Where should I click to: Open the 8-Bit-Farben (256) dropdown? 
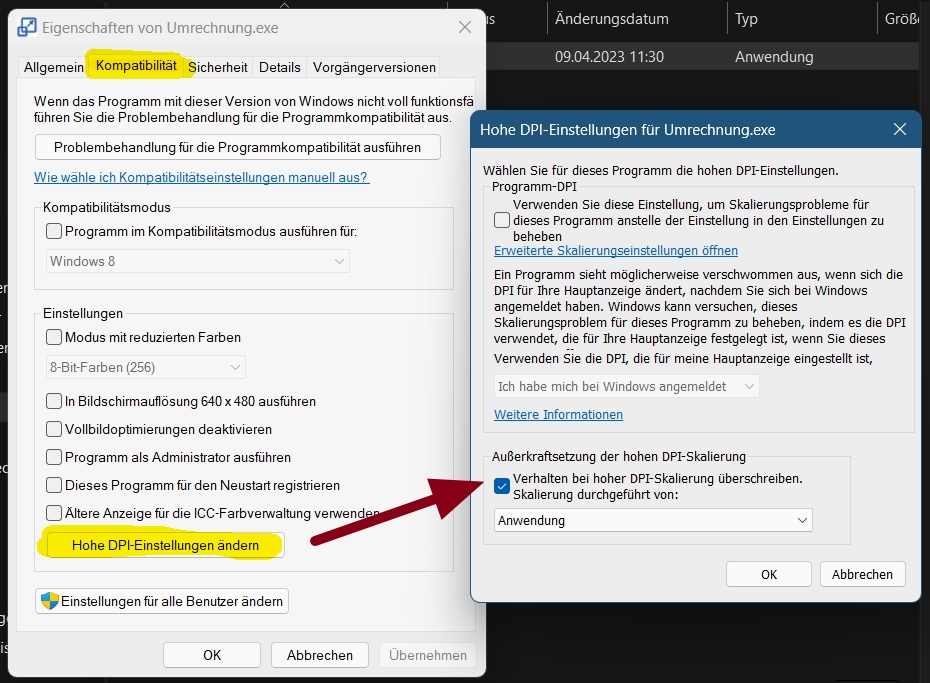coord(146,367)
